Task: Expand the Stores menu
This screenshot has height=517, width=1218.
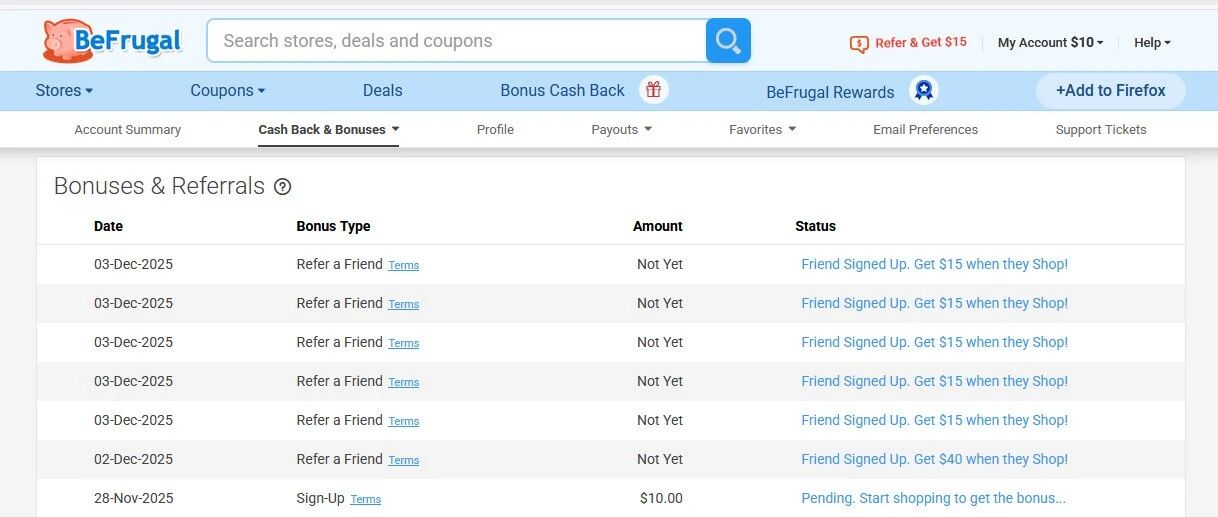Action: coord(64,90)
